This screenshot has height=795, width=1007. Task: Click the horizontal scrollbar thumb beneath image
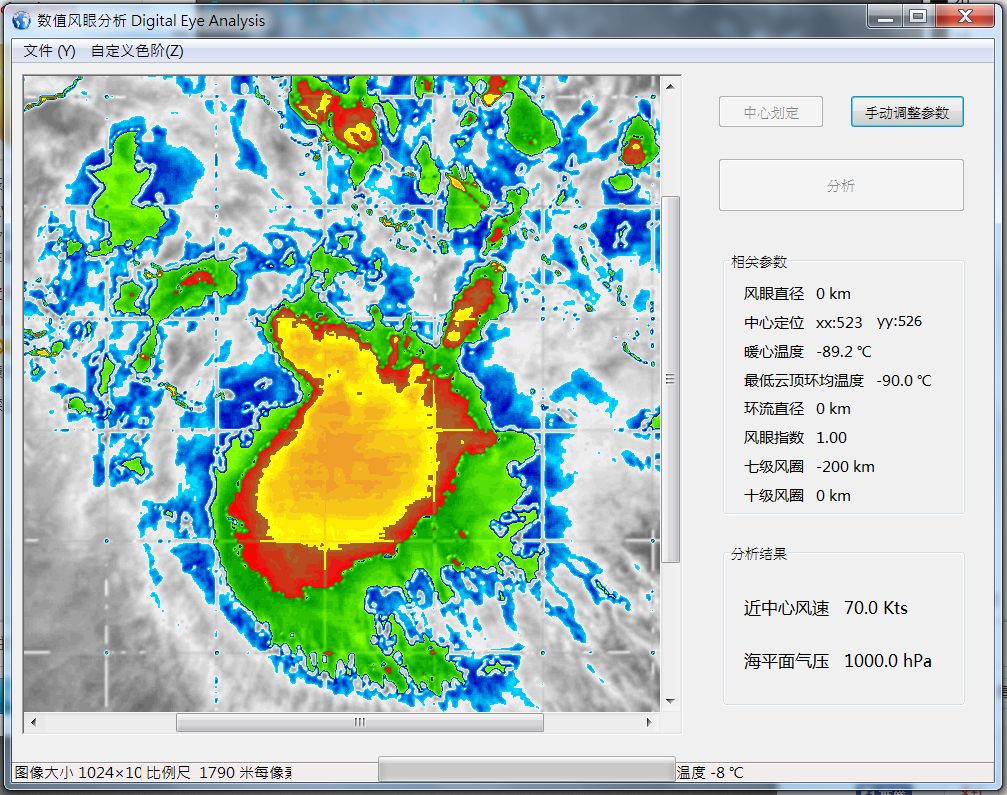(x=360, y=722)
